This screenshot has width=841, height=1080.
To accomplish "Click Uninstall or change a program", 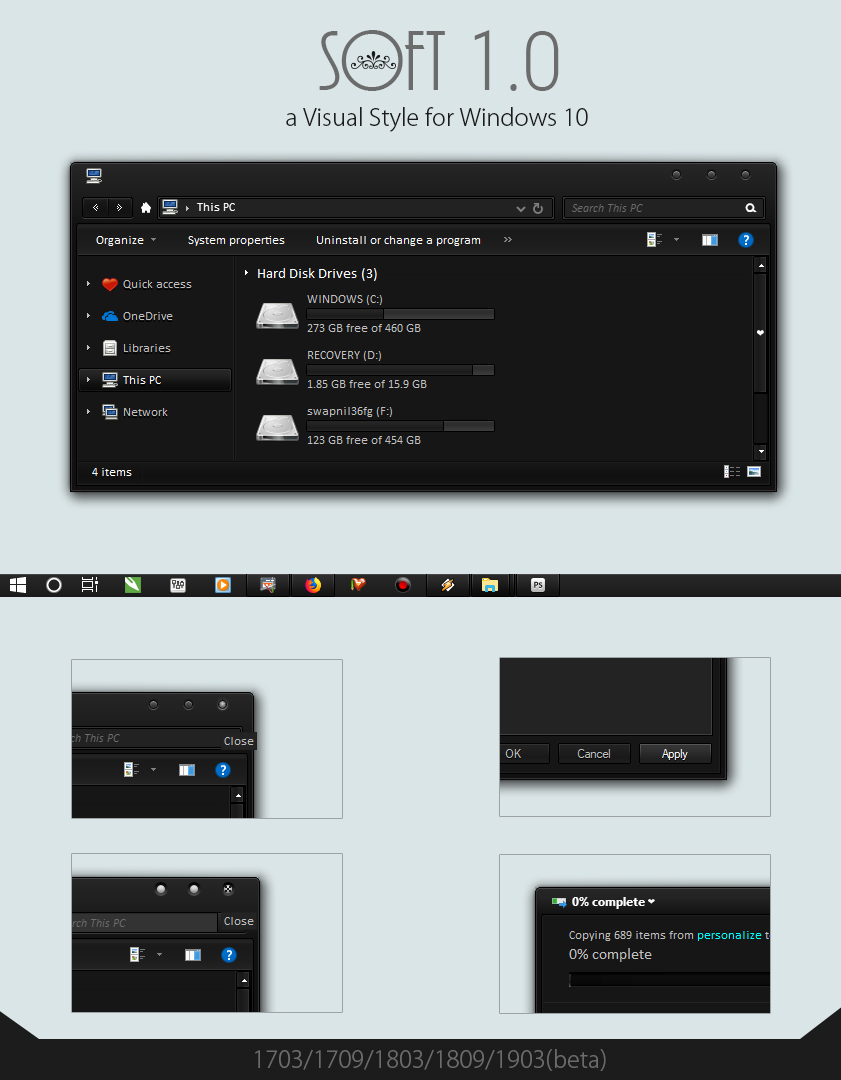I will 398,239.
